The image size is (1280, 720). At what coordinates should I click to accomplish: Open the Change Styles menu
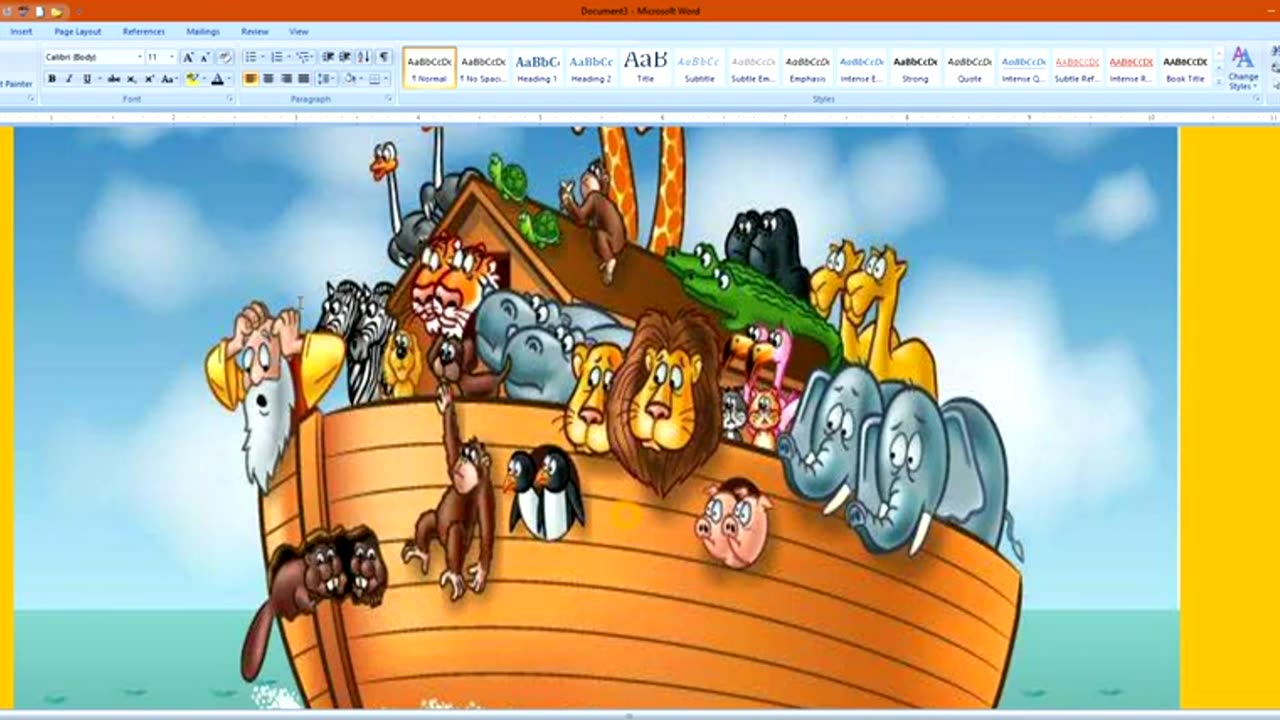[x=1243, y=67]
